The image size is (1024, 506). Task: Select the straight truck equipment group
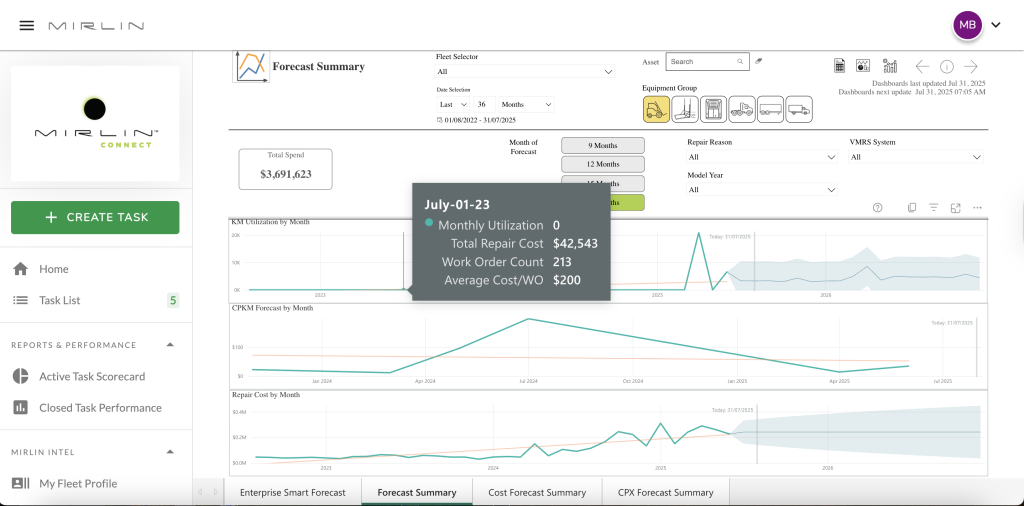pos(799,110)
